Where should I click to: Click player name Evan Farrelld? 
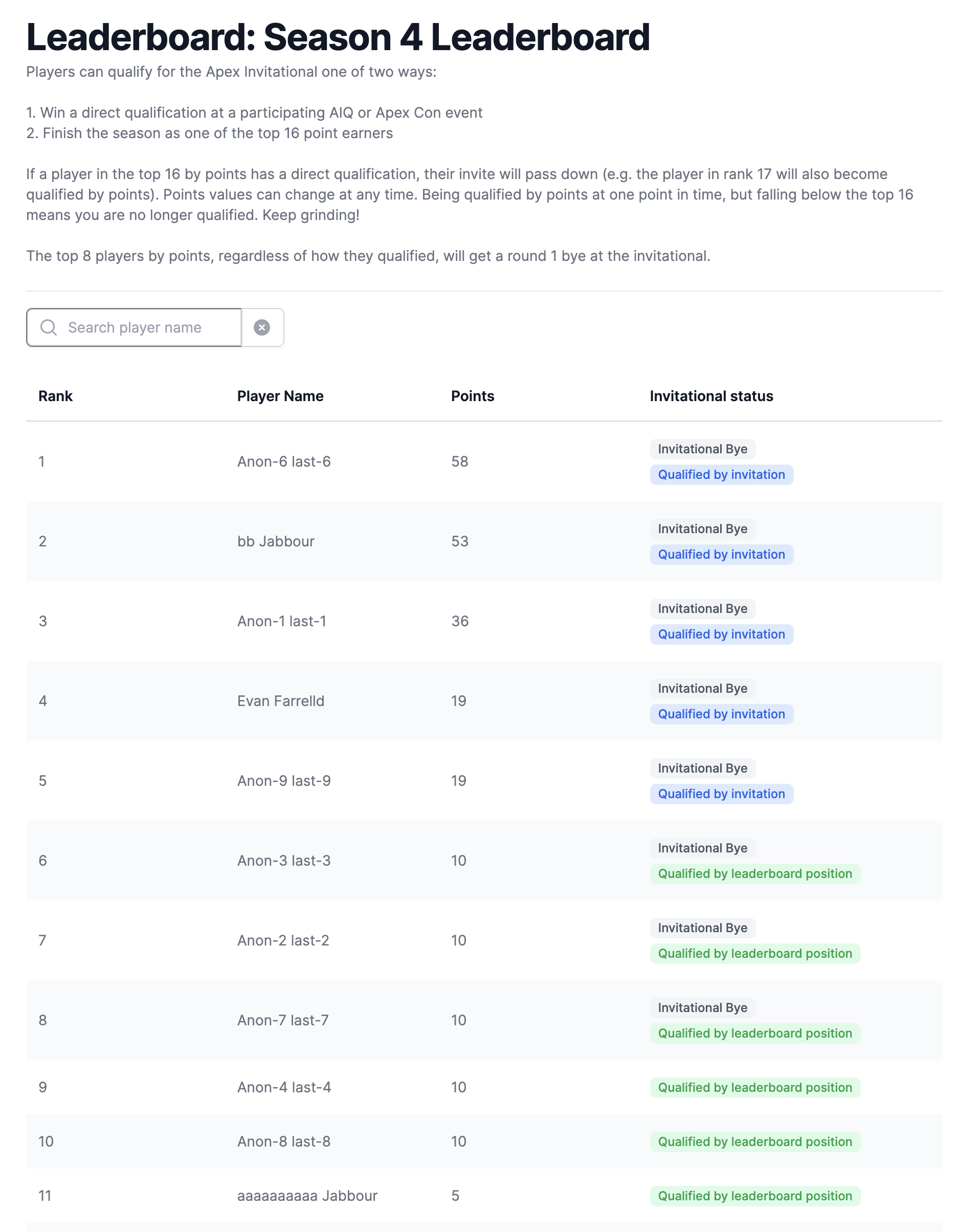click(x=281, y=701)
